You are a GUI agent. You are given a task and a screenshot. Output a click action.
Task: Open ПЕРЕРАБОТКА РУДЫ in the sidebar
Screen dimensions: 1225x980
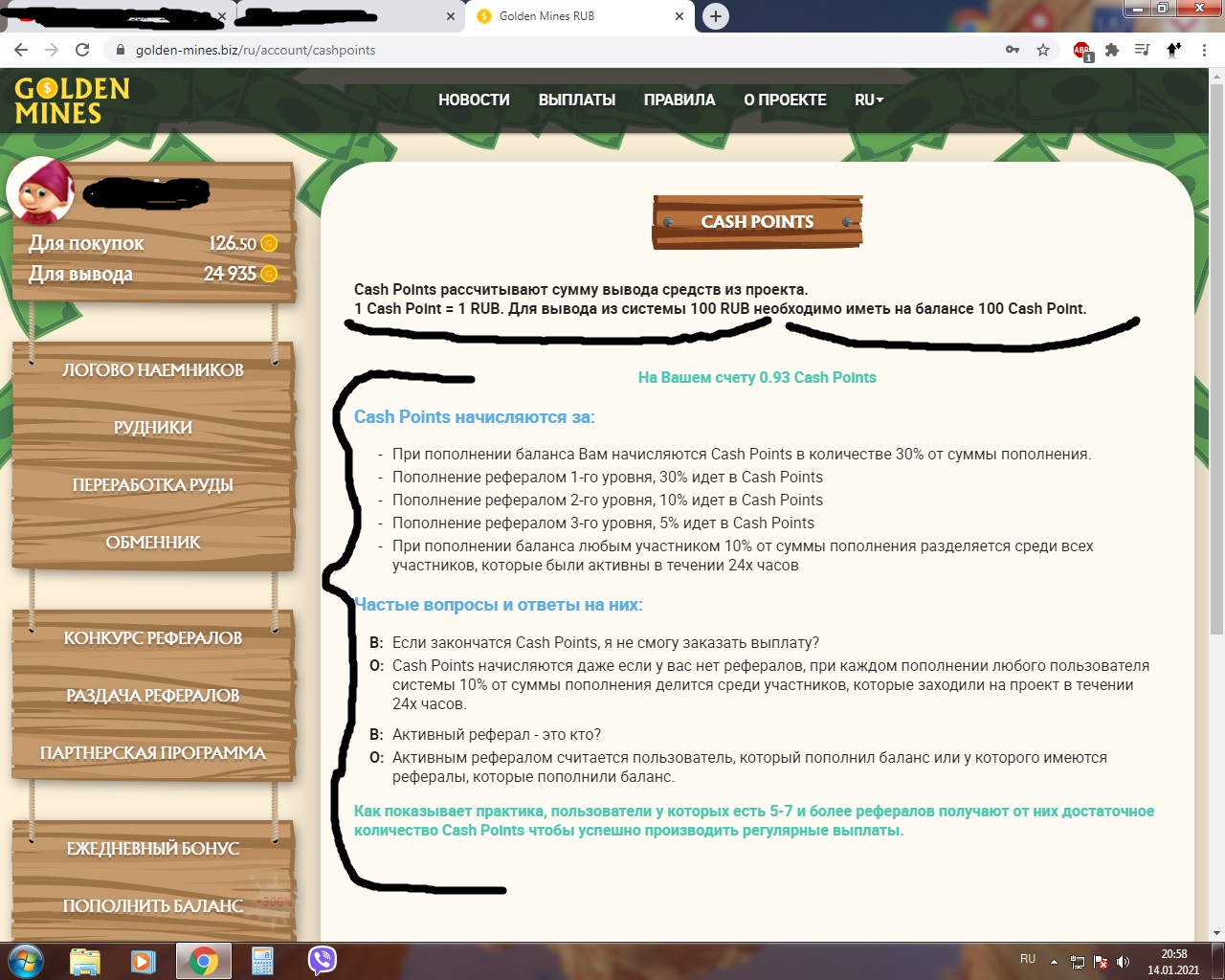(x=153, y=485)
